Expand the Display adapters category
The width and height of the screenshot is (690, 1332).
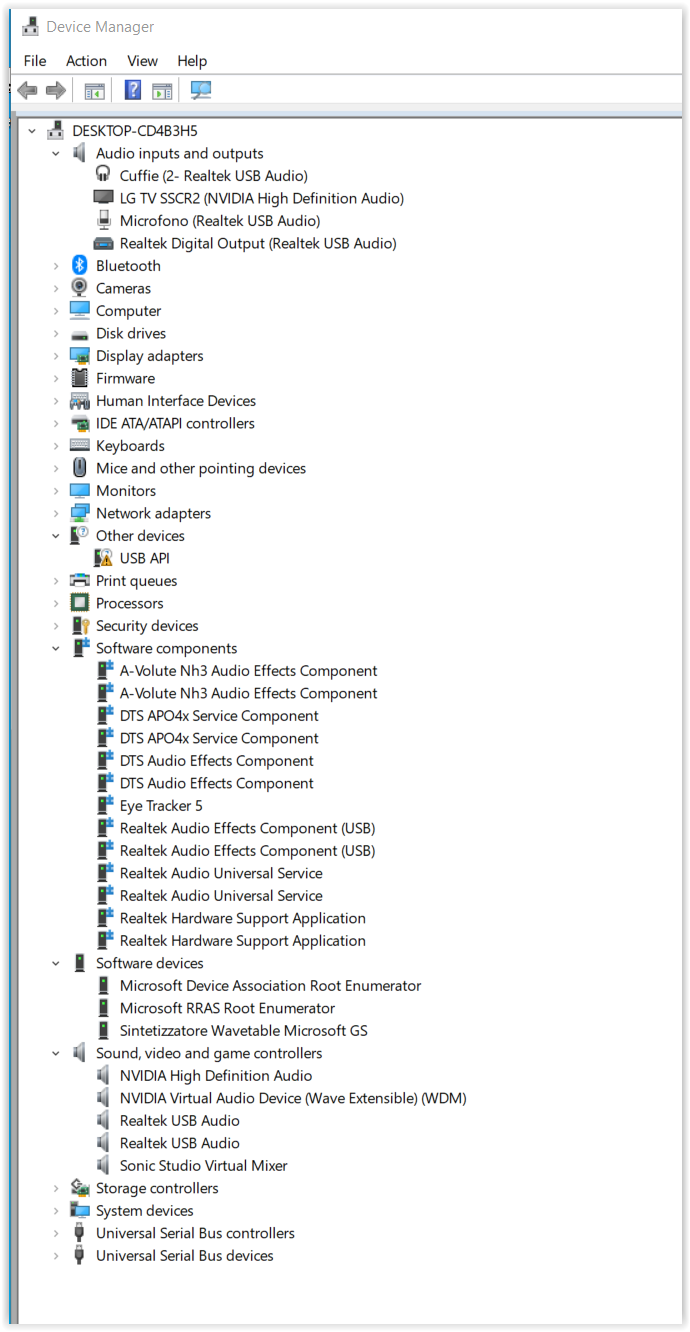56,356
